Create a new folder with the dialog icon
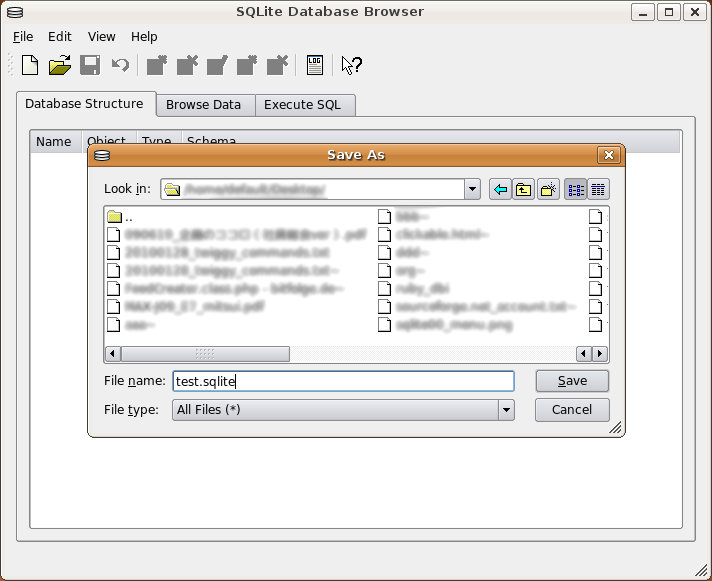 pos(547,189)
